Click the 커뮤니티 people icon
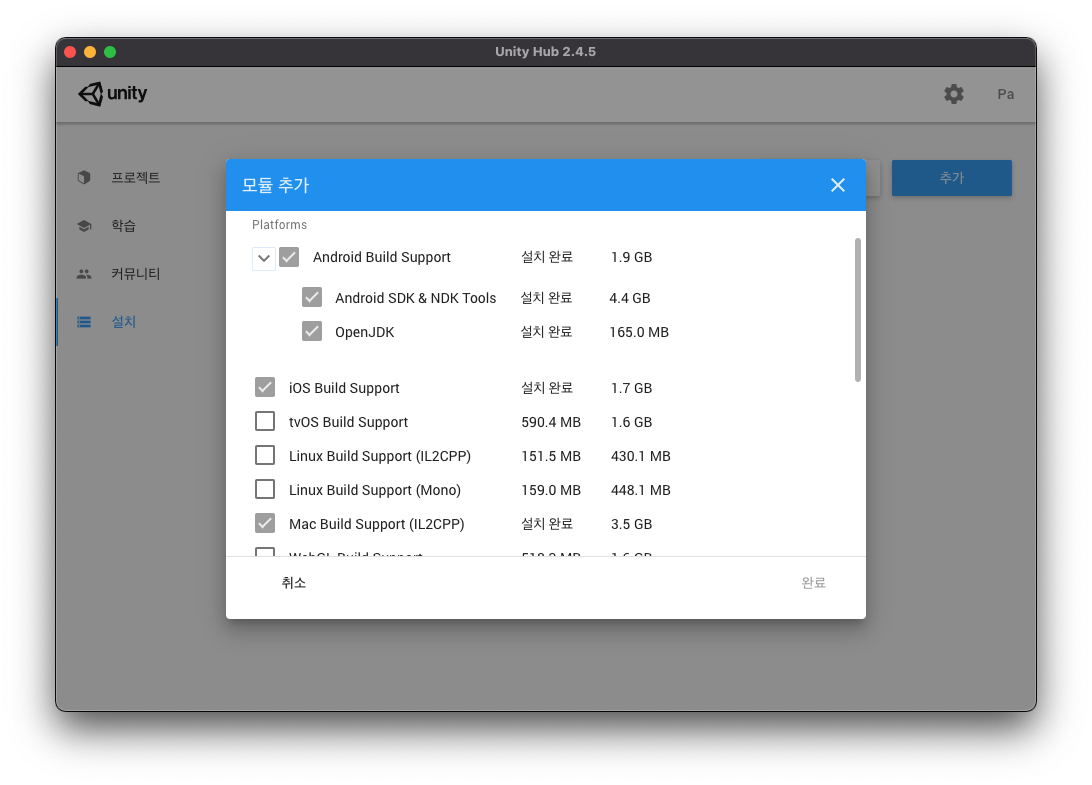The height and width of the screenshot is (785, 1092). coord(84,274)
